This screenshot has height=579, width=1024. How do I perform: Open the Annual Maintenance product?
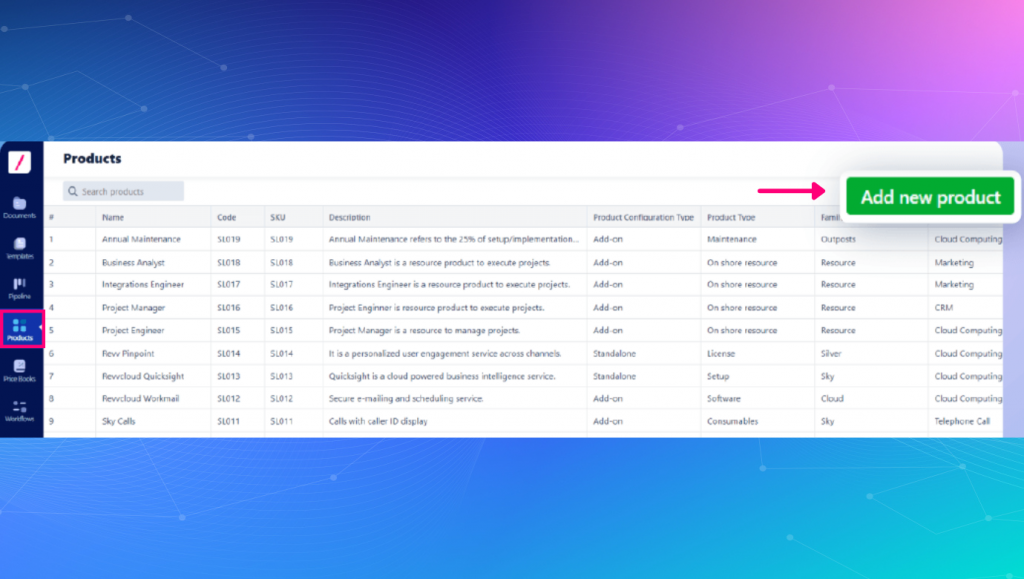point(141,239)
